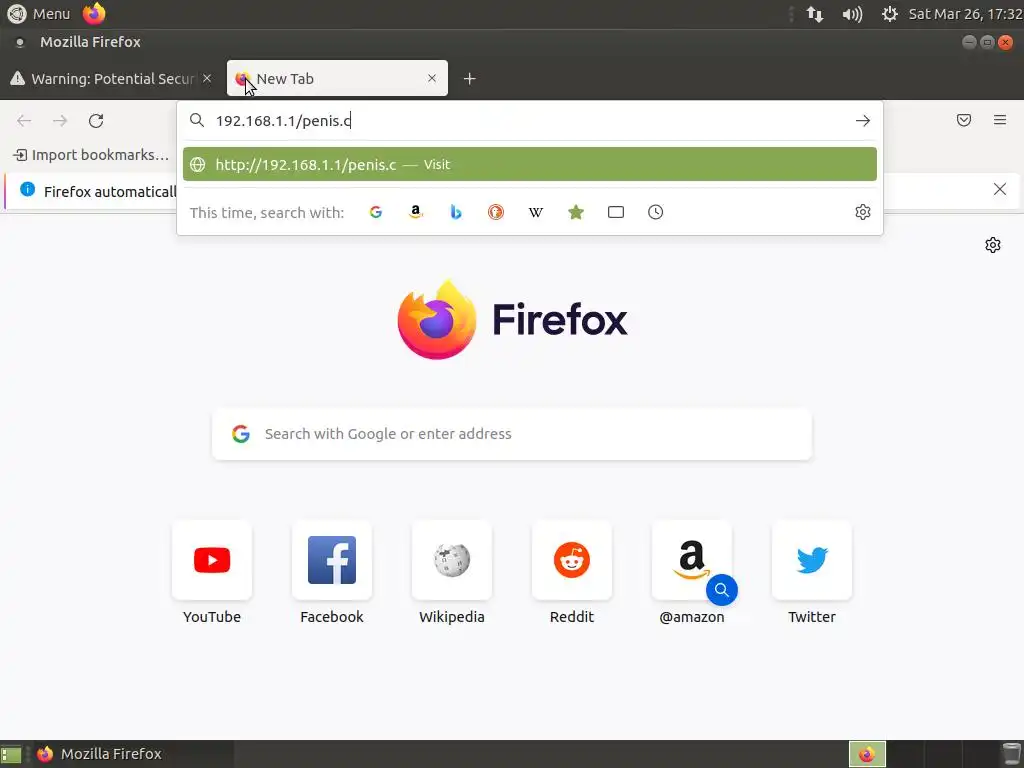Image resolution: width=1024 pixels, height=768 pixels.
Task: Search this time with Bing icon
Action: click(456, 212)
